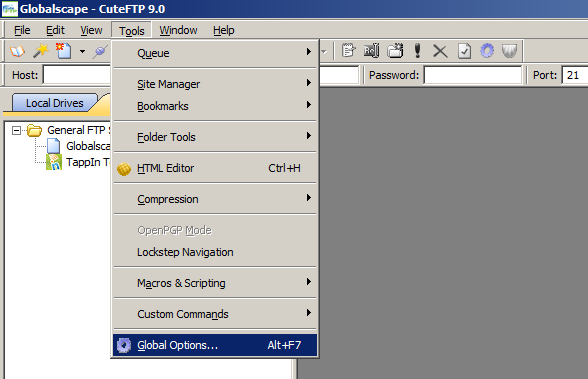Open dropdown arrow left of edit icon
588x379 pixels.
point(324,51)
